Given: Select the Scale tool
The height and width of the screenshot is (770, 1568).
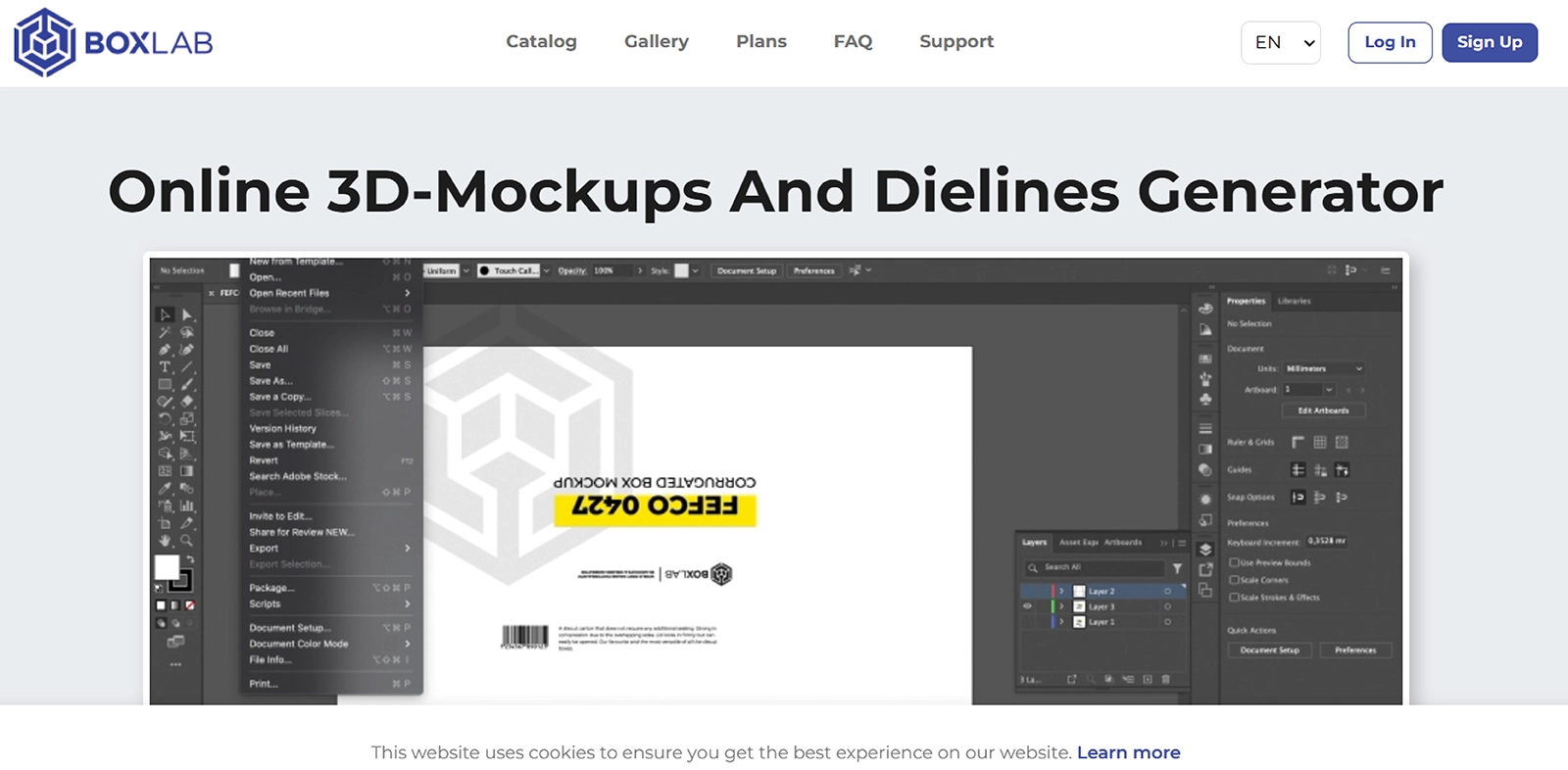Looking at the screenshot, I should tap(186, 418).
